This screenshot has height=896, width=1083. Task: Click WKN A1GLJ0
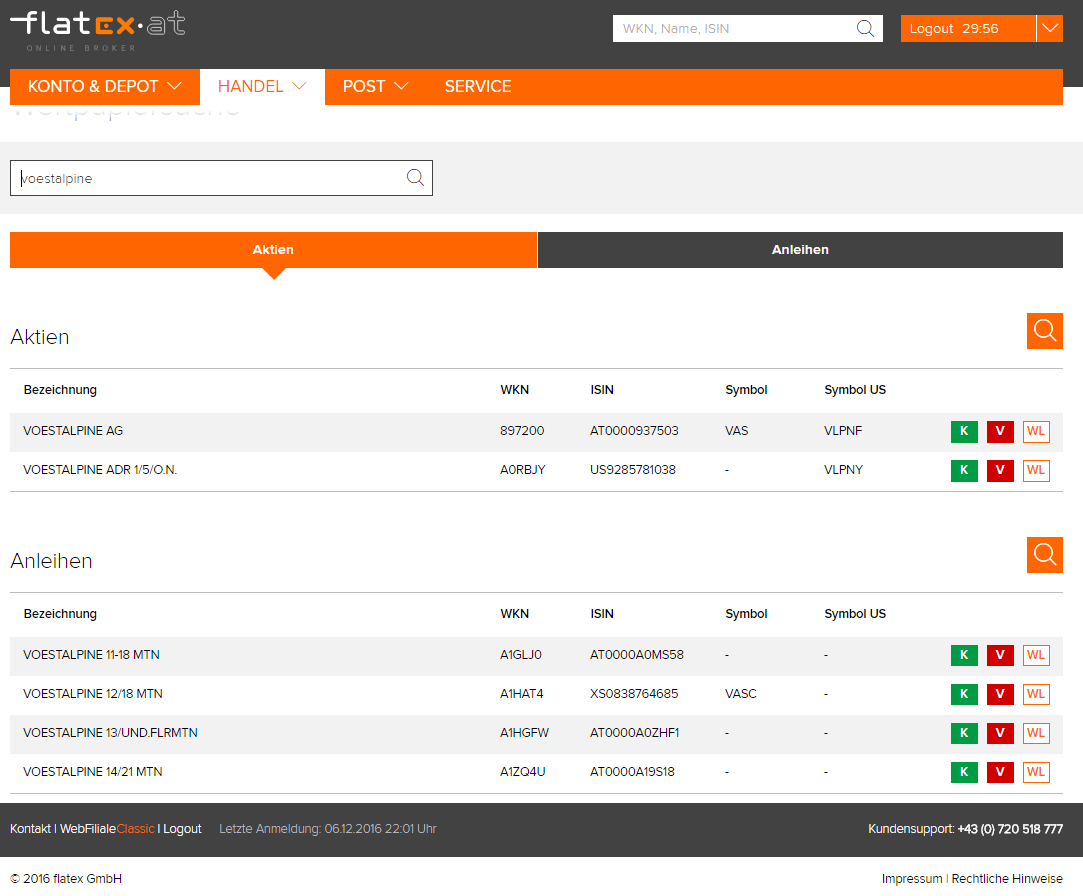point(521,655)
